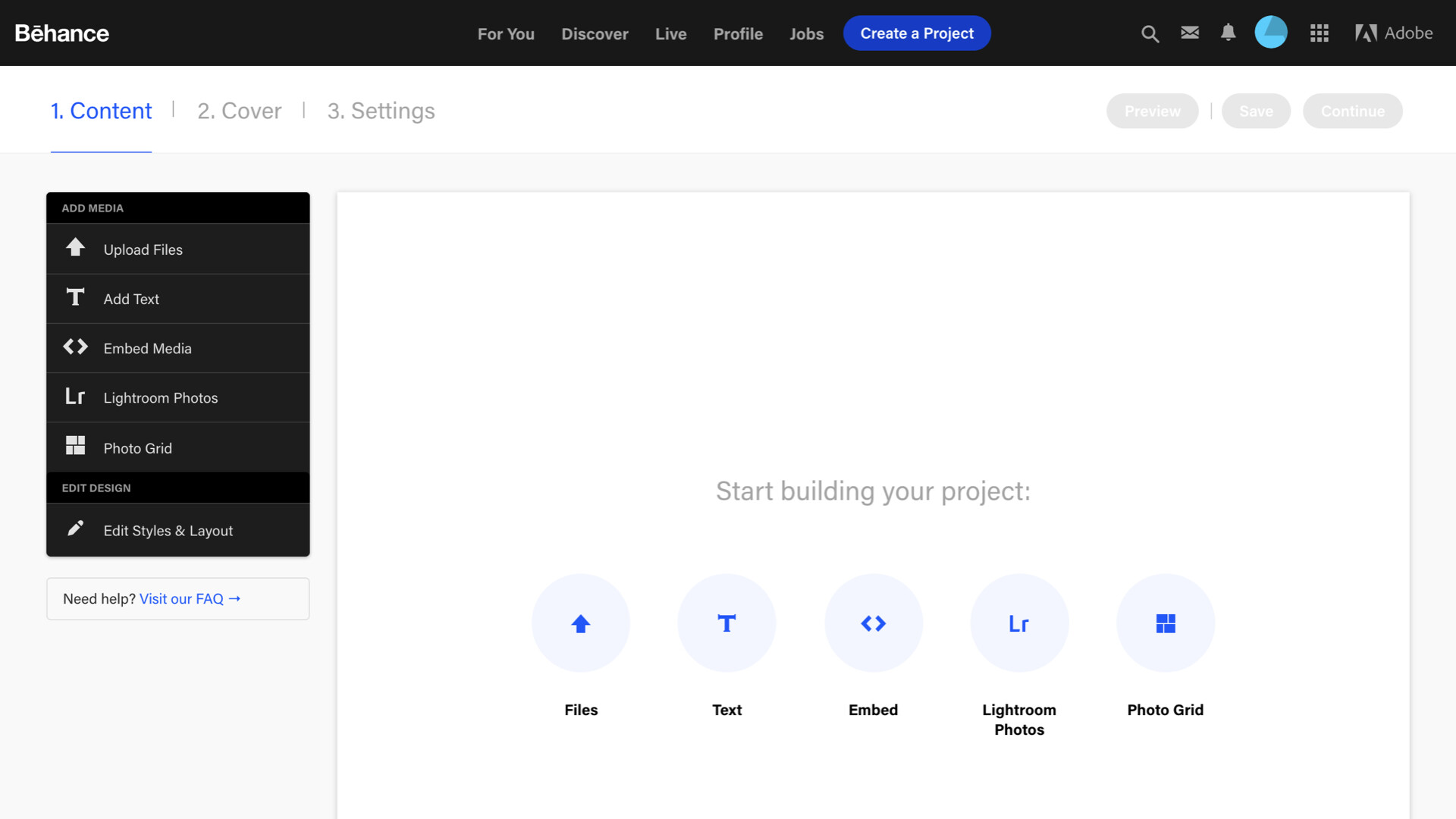Viewport: 1456px width, 819px height.
Task: Click the Lightroom Photos circle icon
Action: click(1019, 623)
